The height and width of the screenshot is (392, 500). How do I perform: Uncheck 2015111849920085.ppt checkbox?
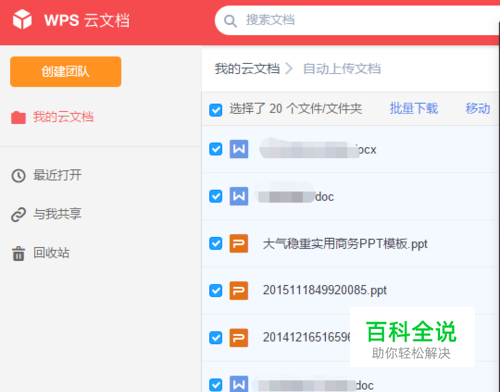[x=216, y=291]
